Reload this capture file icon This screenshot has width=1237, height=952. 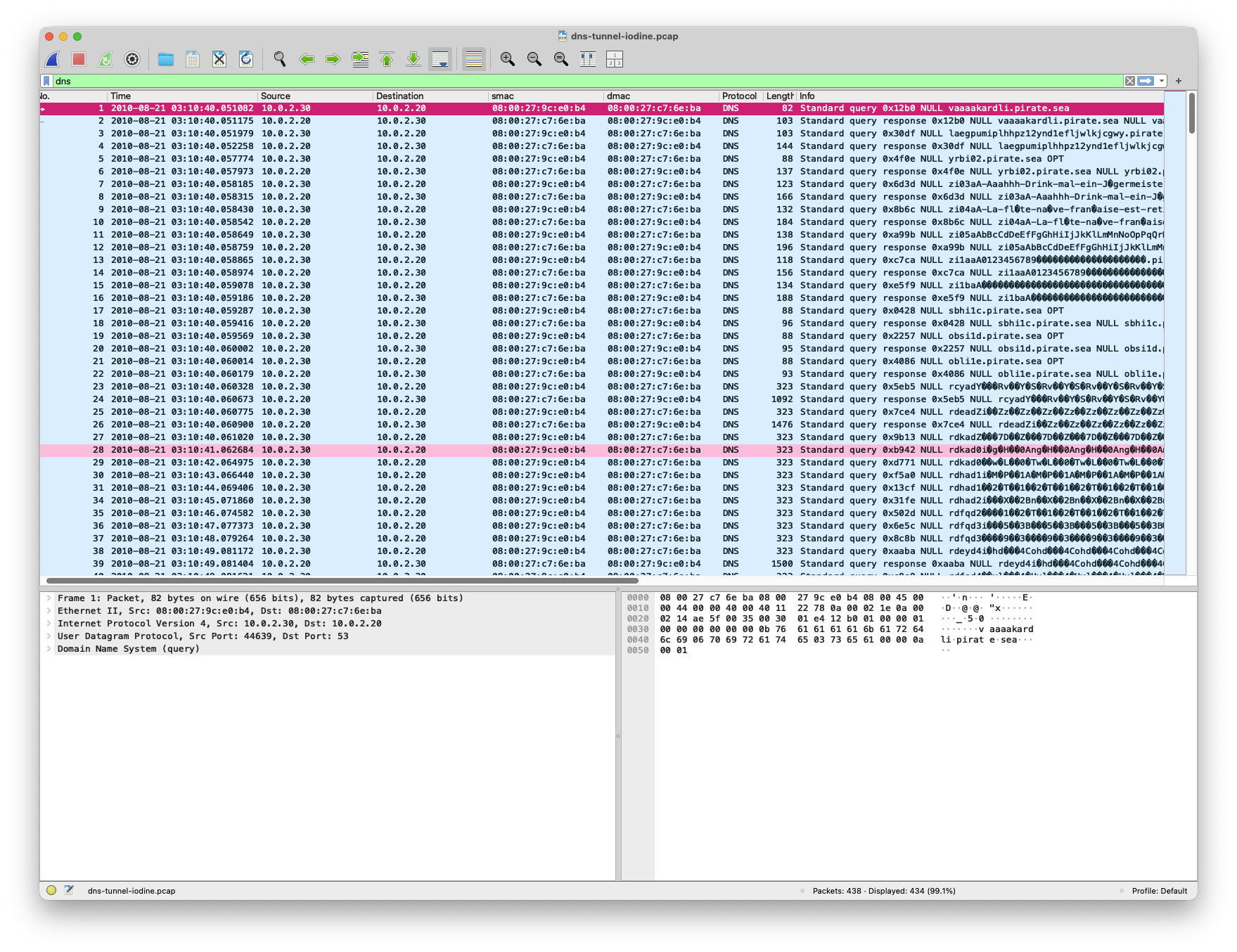(x=246, y=59)
